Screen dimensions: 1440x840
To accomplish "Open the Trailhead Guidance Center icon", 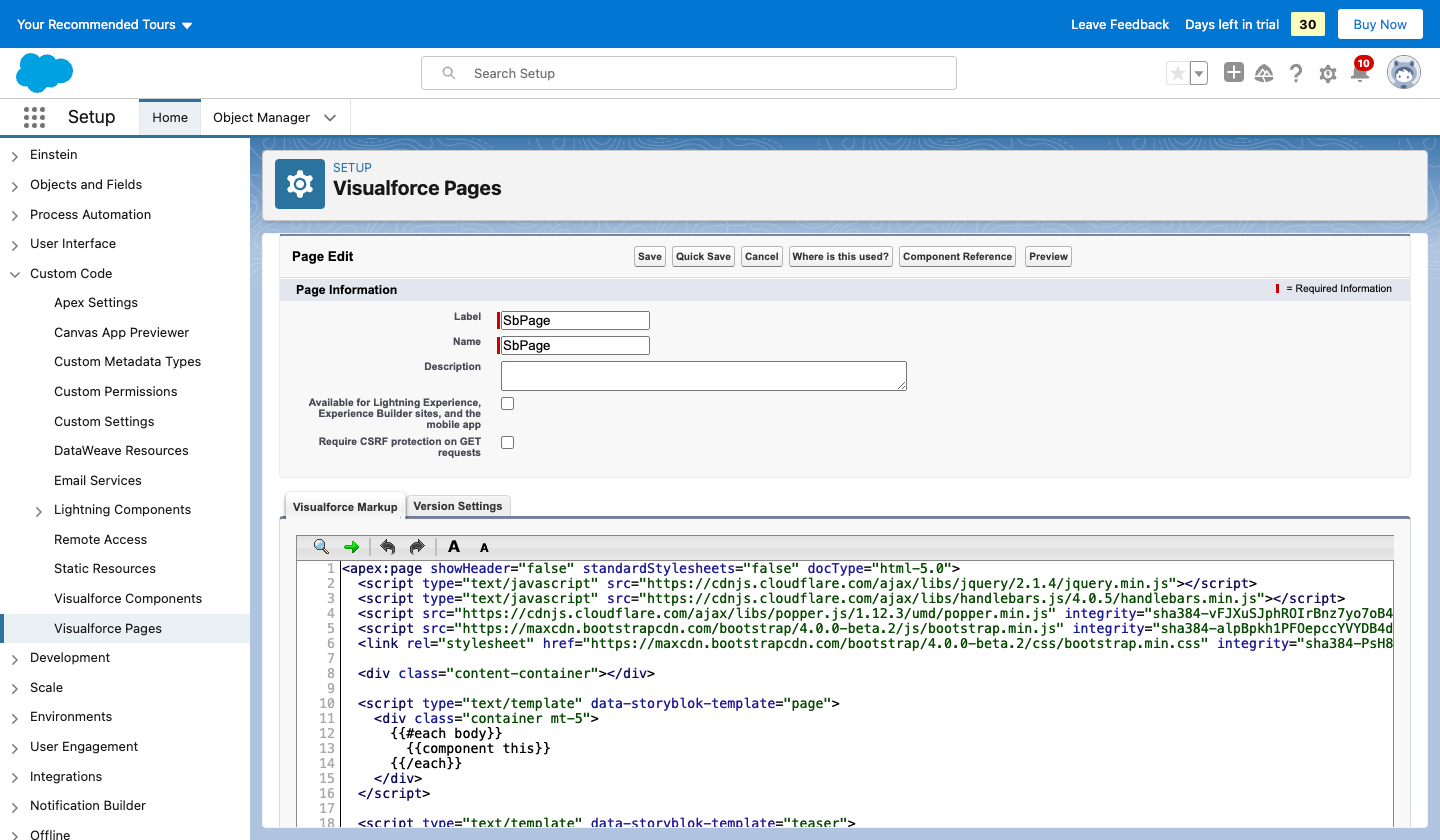I will 1264,73.
